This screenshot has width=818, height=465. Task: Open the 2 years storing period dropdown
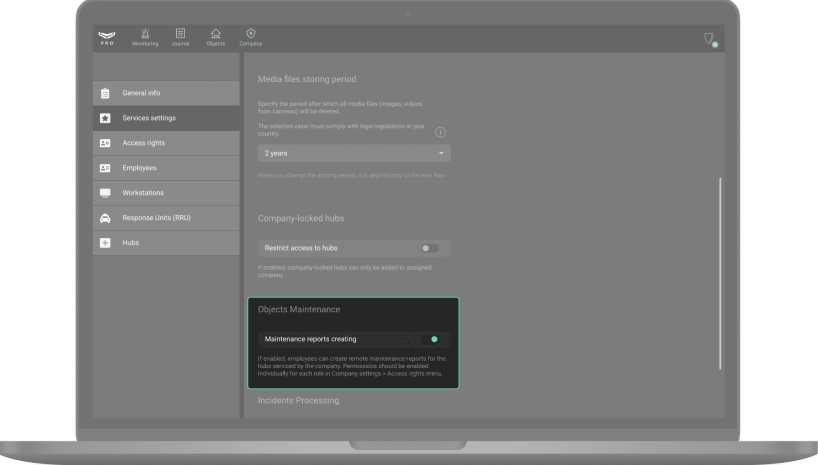point(353,154)
